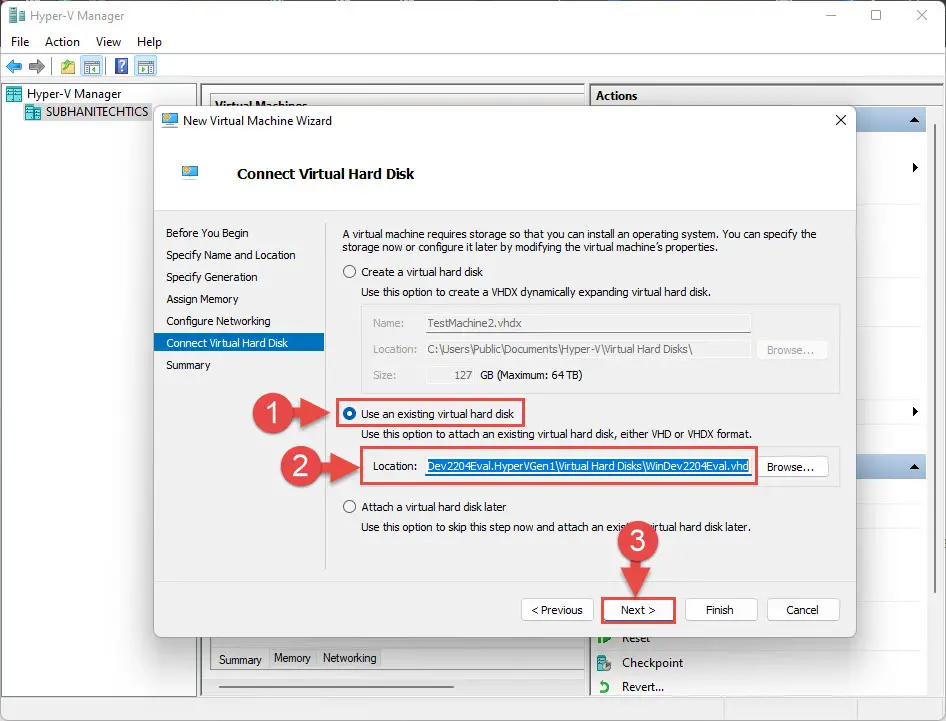Select Create a virtual hard disk option
946x721 pixels.
click(x=349, y=272)
